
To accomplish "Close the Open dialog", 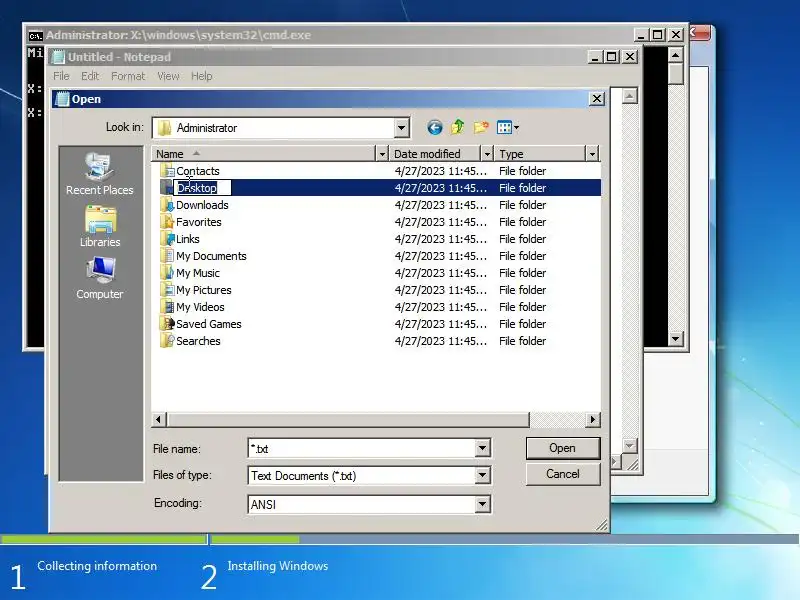I will (x=596, y=98).
